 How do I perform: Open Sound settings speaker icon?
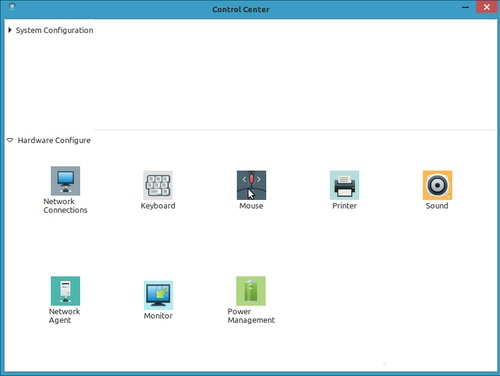click(x=437, y=185)
